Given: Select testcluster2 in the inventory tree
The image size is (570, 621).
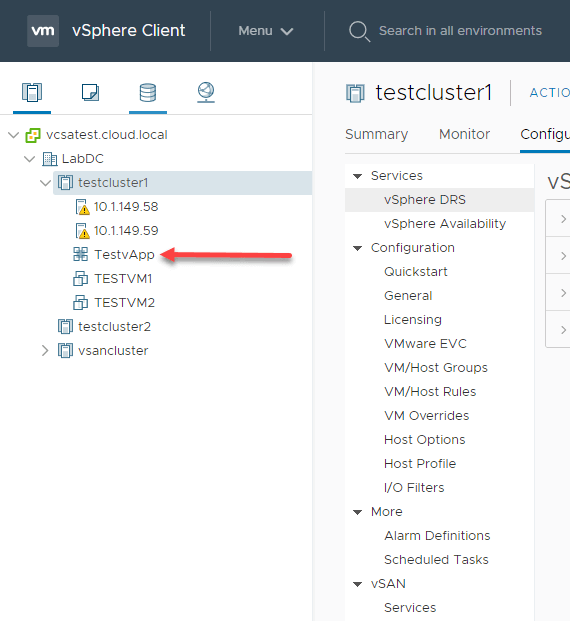Looking at the screenshot, I should (x=114, y=327).
